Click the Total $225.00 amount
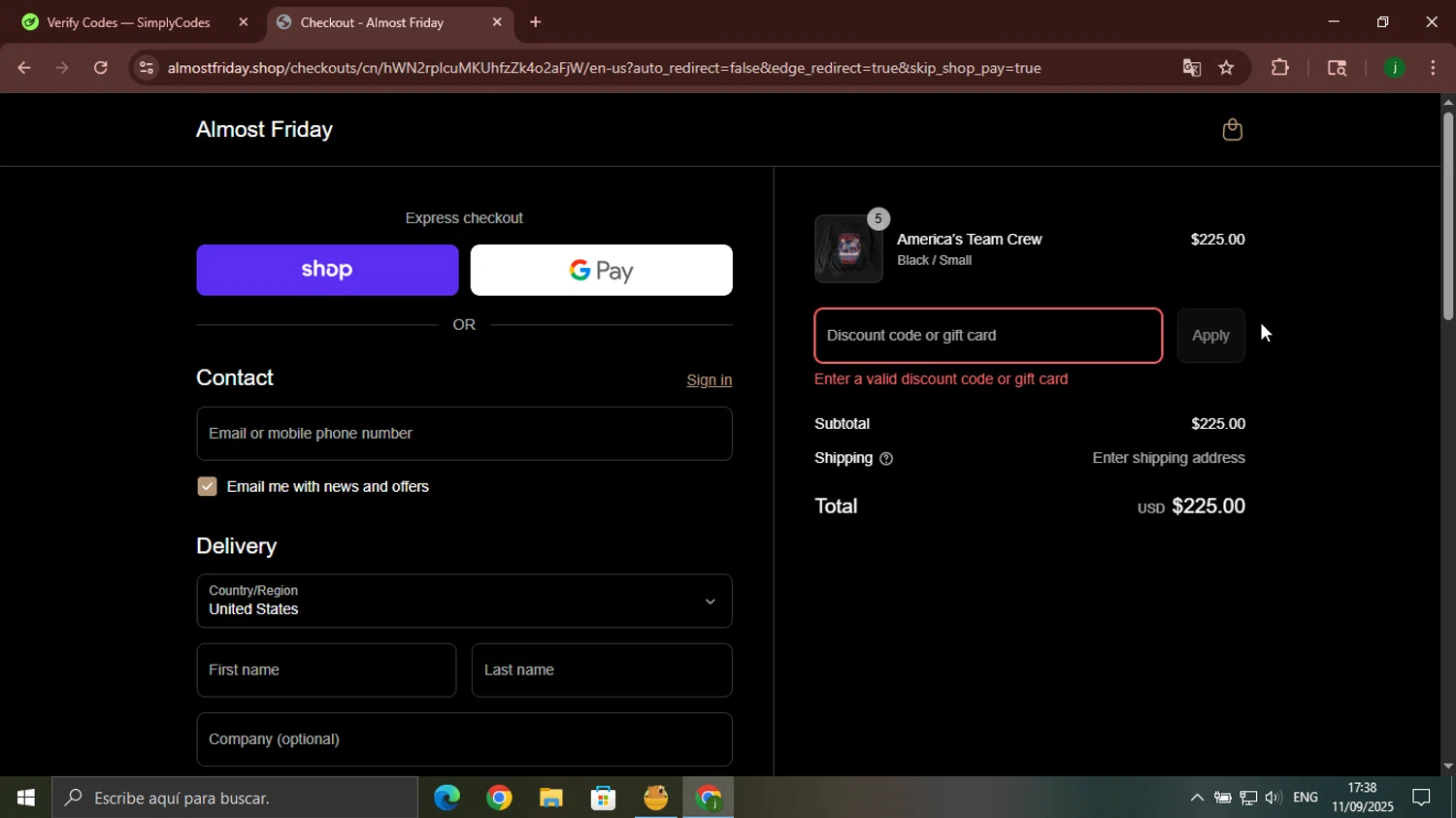This screenshot has width=1456, height=818. pos(1208,507)
